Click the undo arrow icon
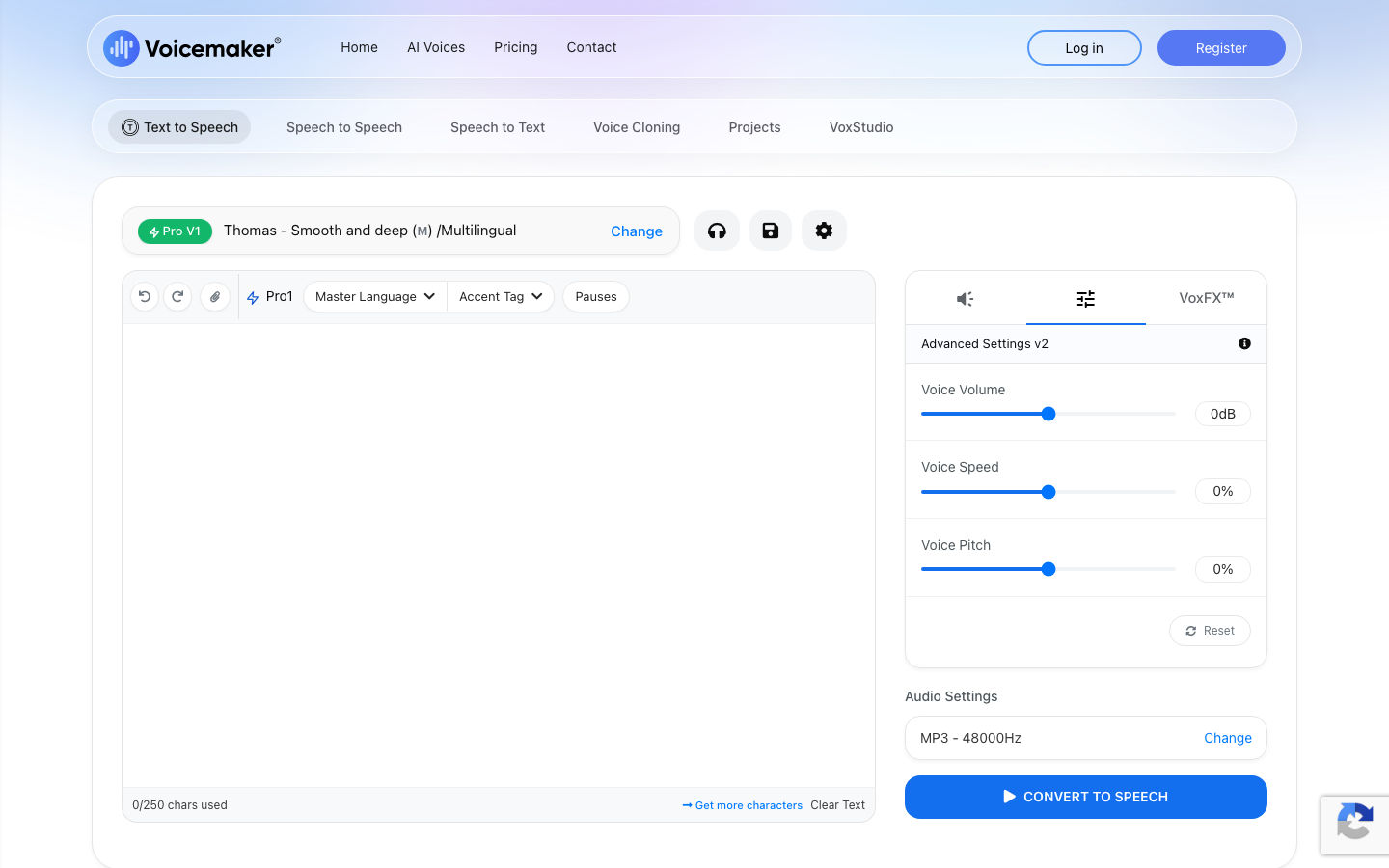1389x868 pixels. (x=145, y=297)
